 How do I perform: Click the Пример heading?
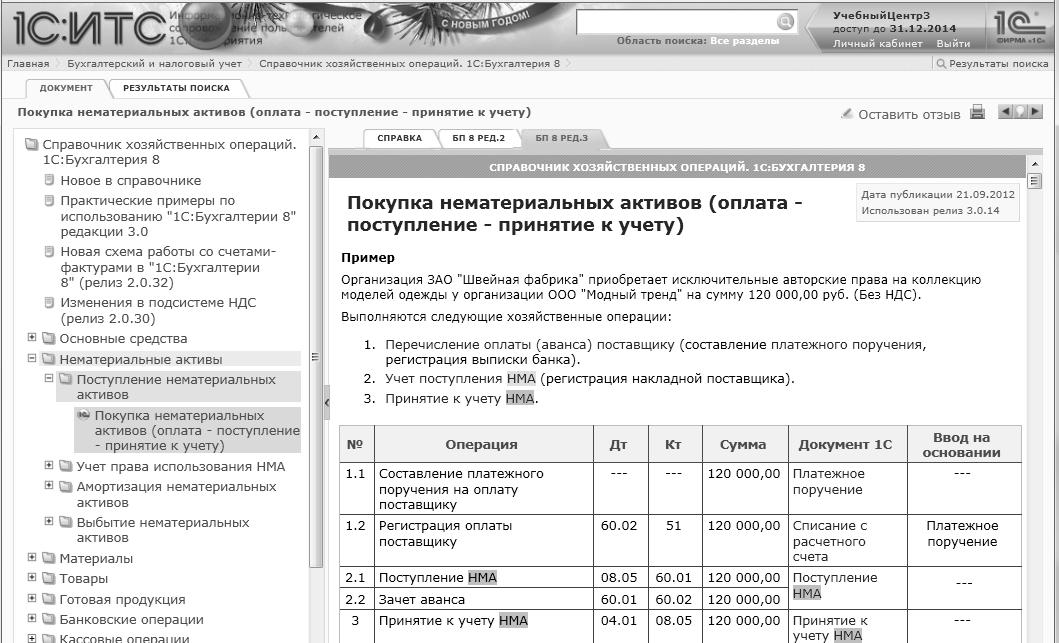(x=367, y=257)
